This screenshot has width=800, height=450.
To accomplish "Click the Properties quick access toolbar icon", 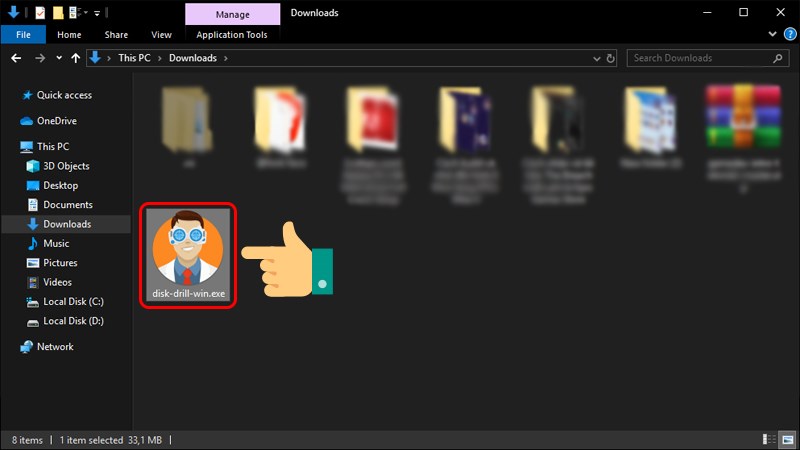I will (39, 13).
